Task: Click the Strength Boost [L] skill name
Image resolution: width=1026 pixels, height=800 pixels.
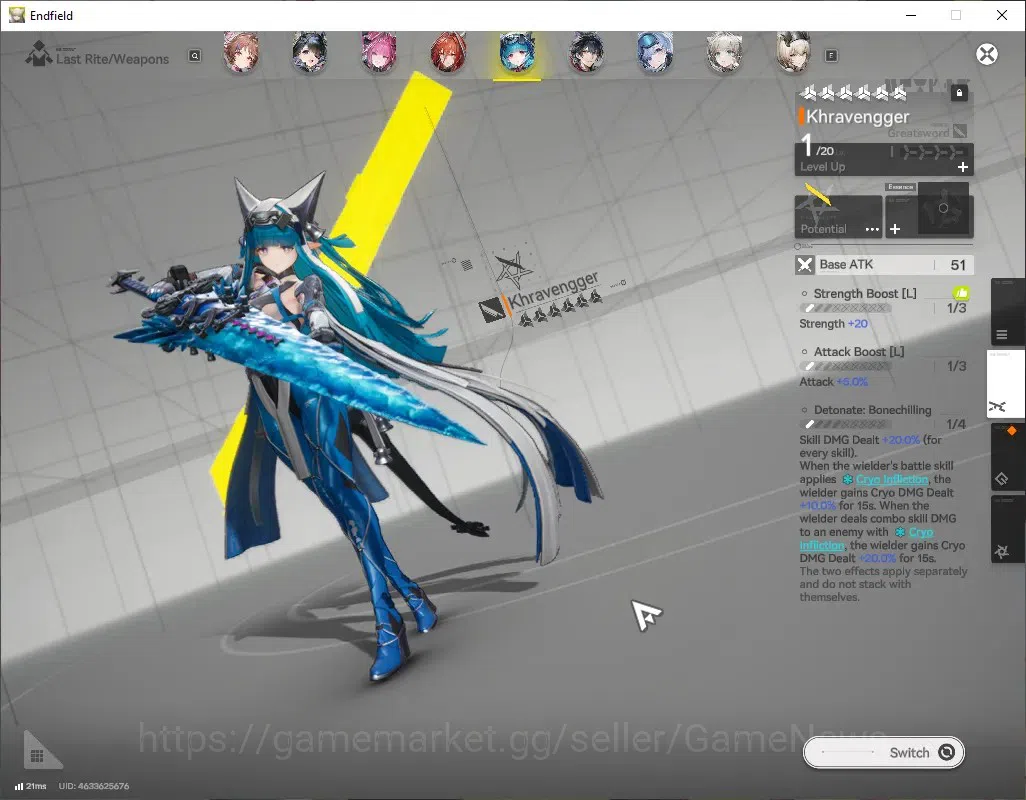Action: coord(864,294)
